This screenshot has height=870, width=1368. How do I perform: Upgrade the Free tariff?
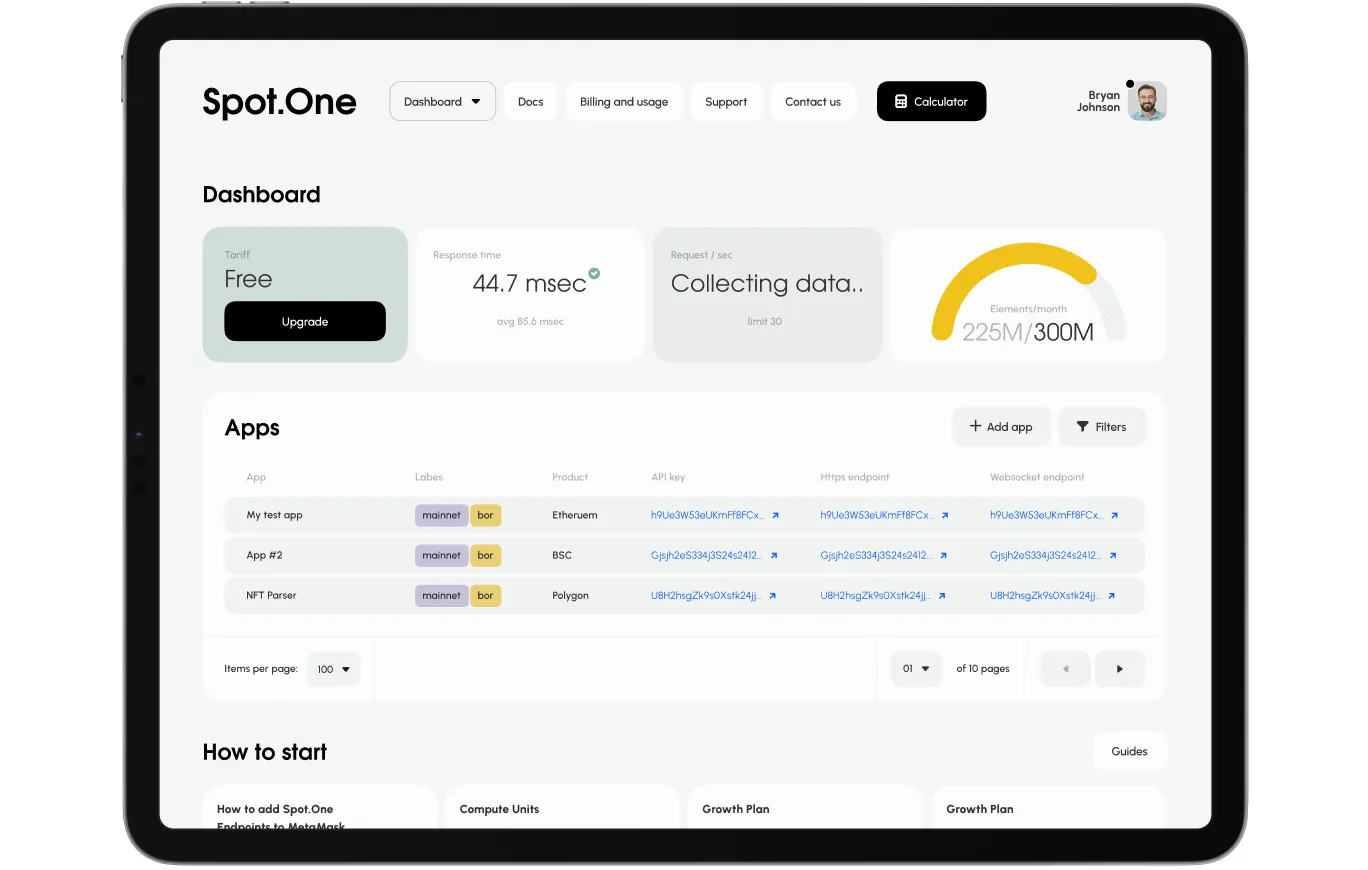pyautogui.click(x=305, y=321)
